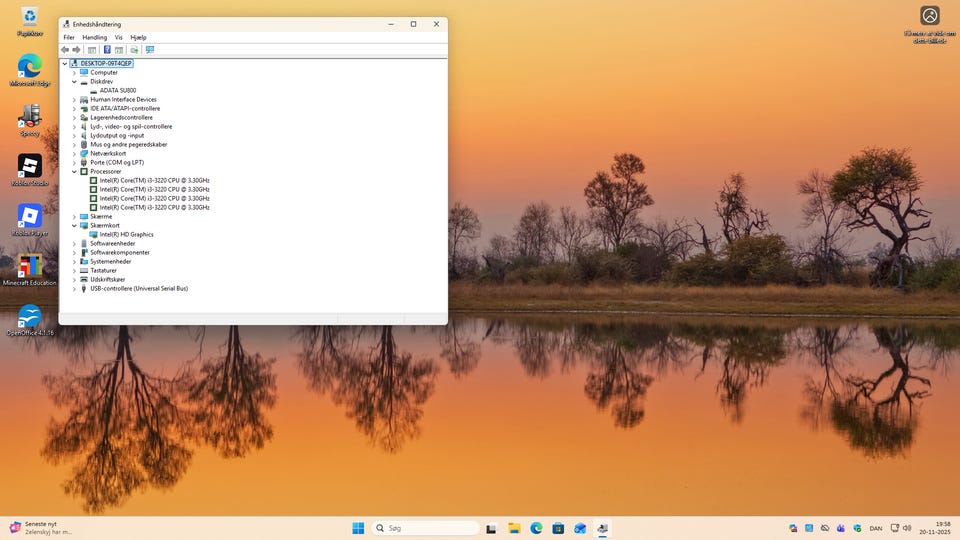This screenshot has height=540, width=960.
Task: Expand the Netværkskort category
Action: [74, 153]
